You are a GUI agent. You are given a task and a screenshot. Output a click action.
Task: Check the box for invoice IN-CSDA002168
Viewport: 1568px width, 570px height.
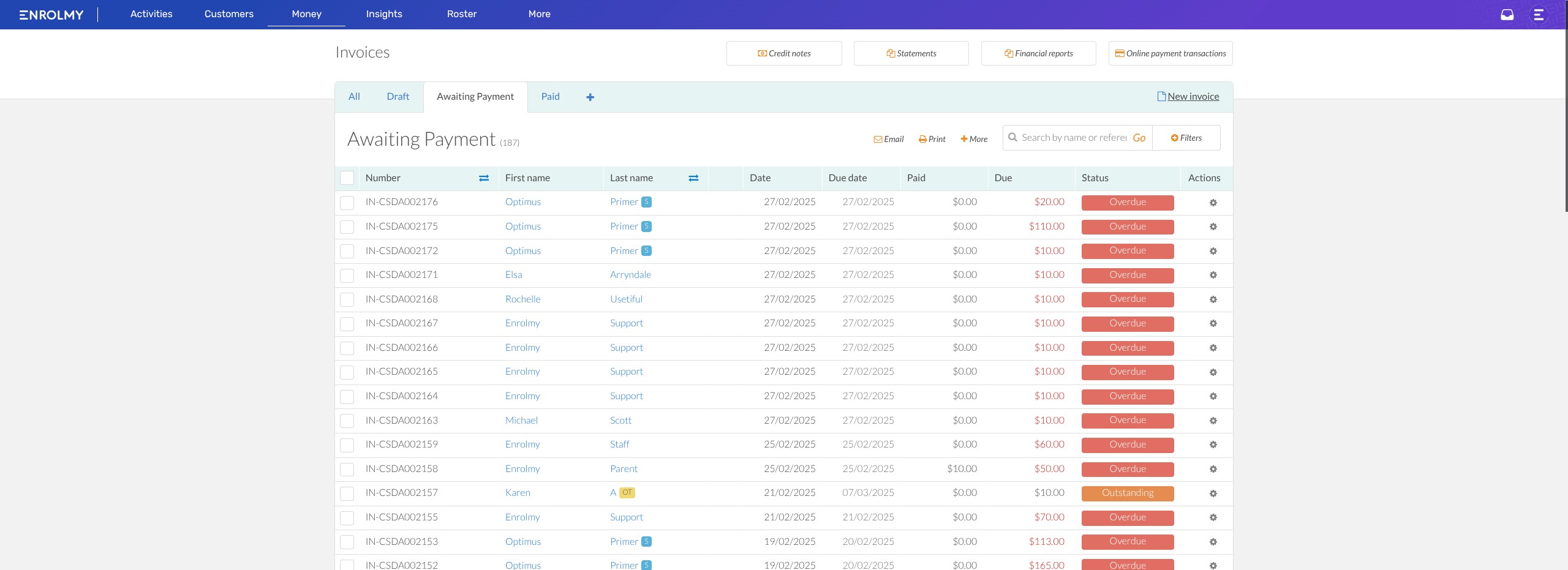347,299
